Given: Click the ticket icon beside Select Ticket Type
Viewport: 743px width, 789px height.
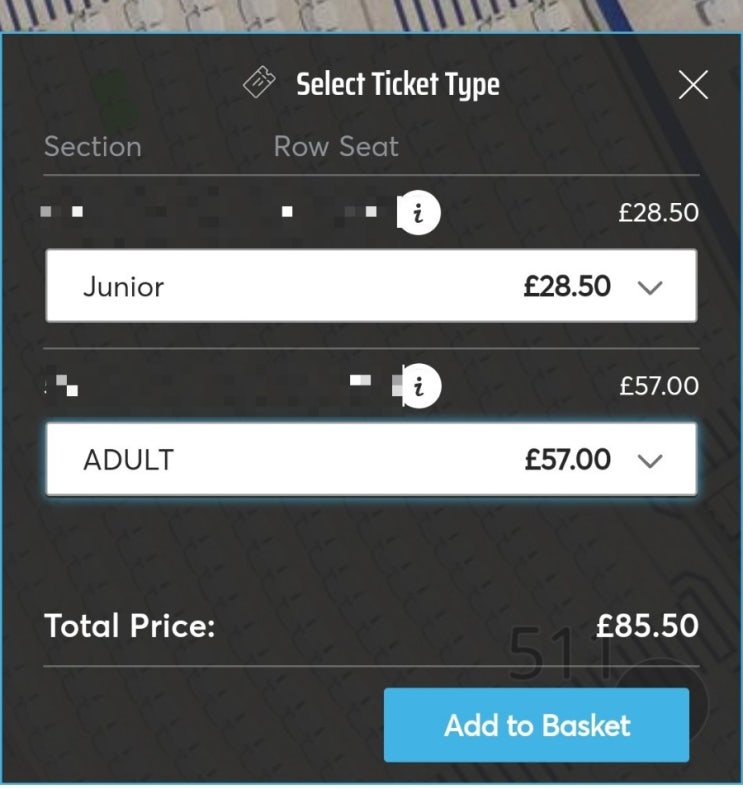Looking at the screenshot, I should pyautogui.click(x=261, y=83).
